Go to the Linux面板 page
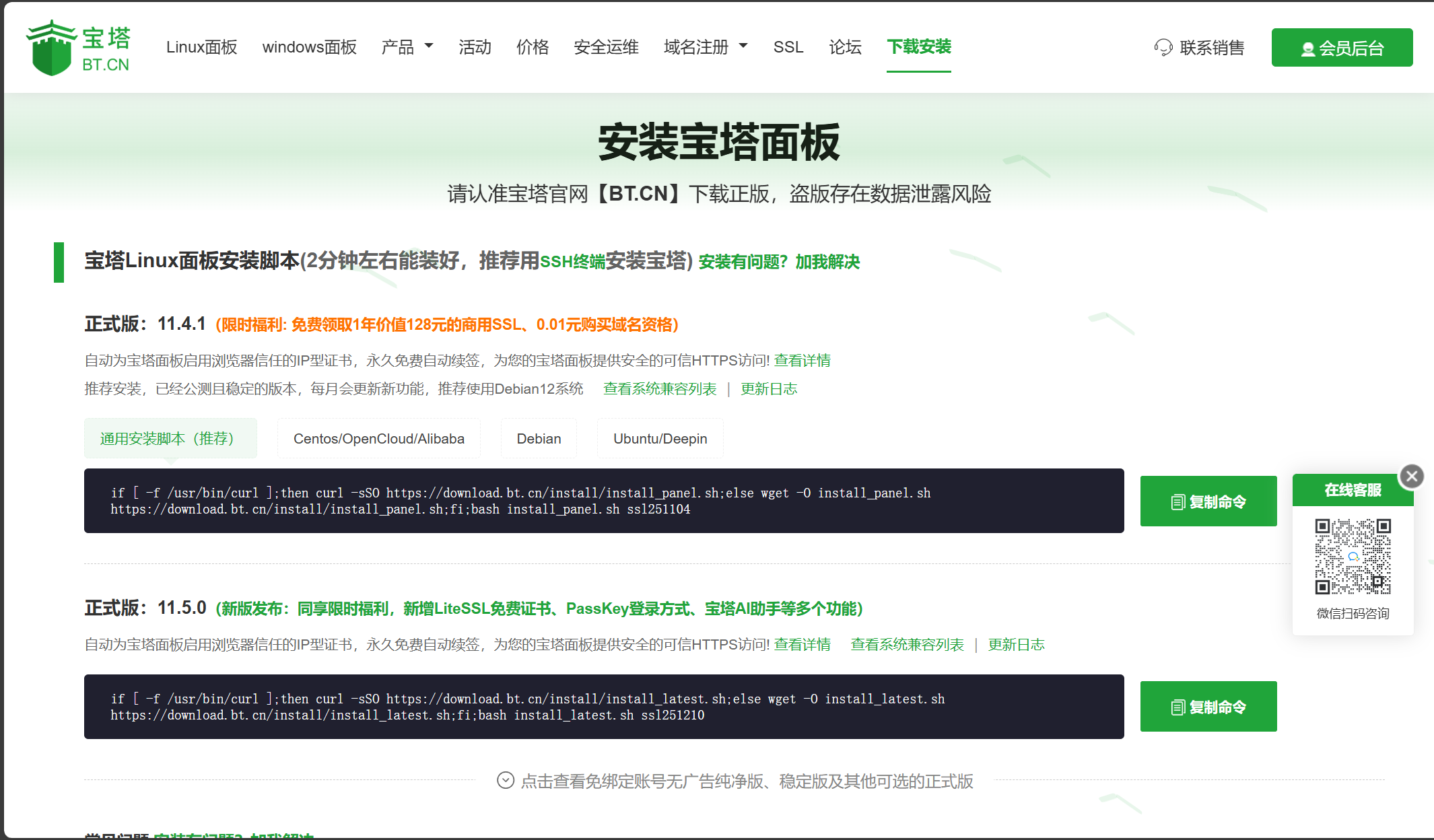Viewport: 1434px width, 840px height. [x=201, y=47]
